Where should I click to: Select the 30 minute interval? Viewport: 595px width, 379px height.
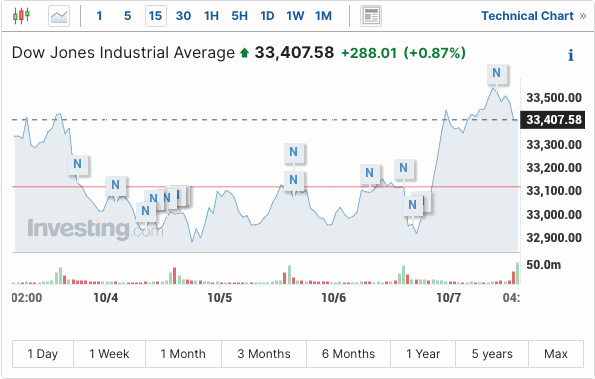(x=183, y=16)
